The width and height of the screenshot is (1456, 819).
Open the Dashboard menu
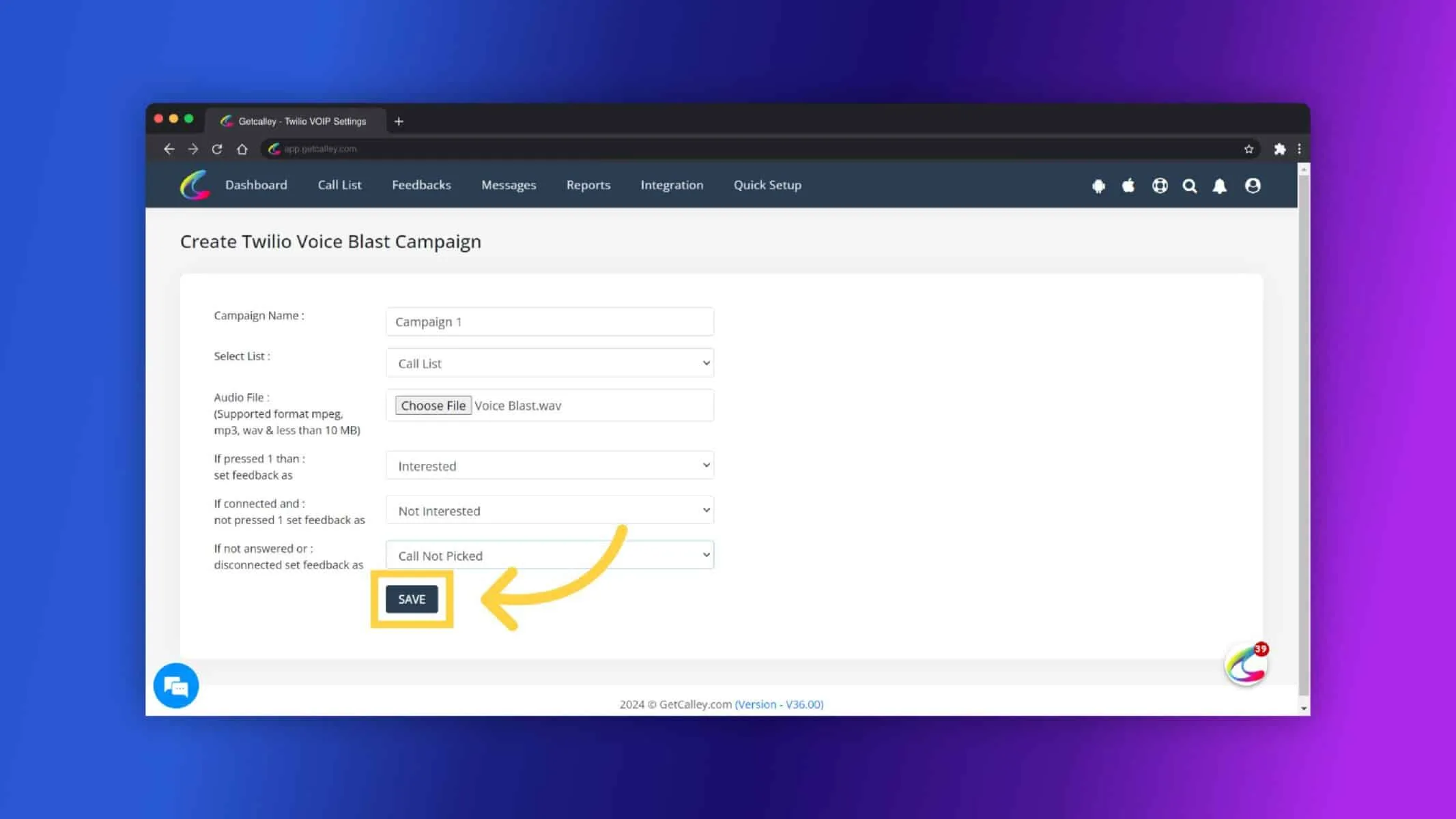pos(256,185)
